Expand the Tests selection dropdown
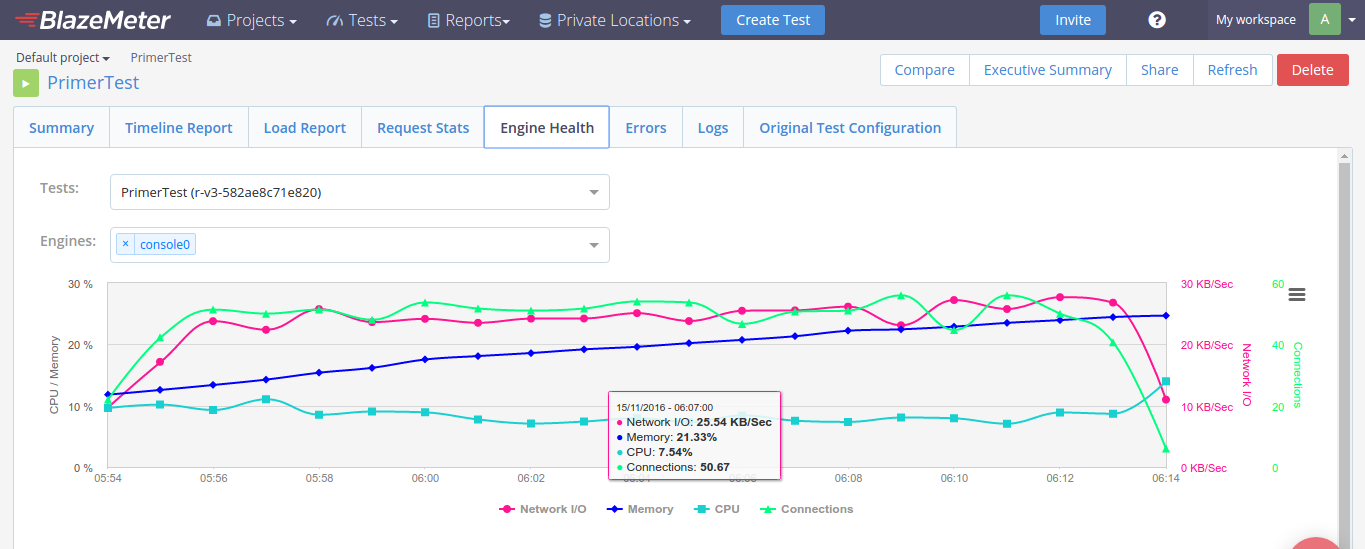 click(593, 192)
